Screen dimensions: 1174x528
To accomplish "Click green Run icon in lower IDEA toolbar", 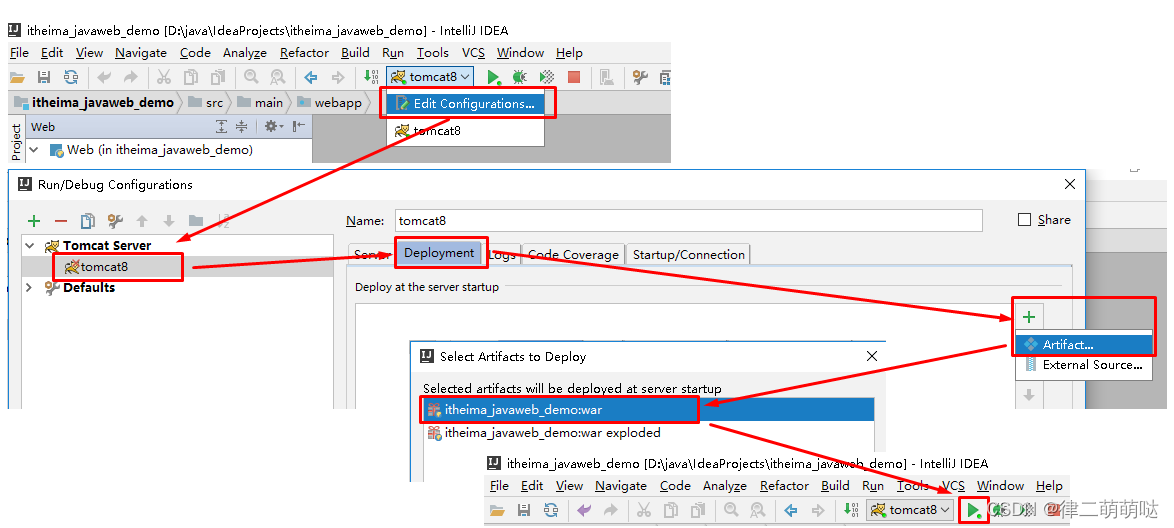I will coord(973,510).
